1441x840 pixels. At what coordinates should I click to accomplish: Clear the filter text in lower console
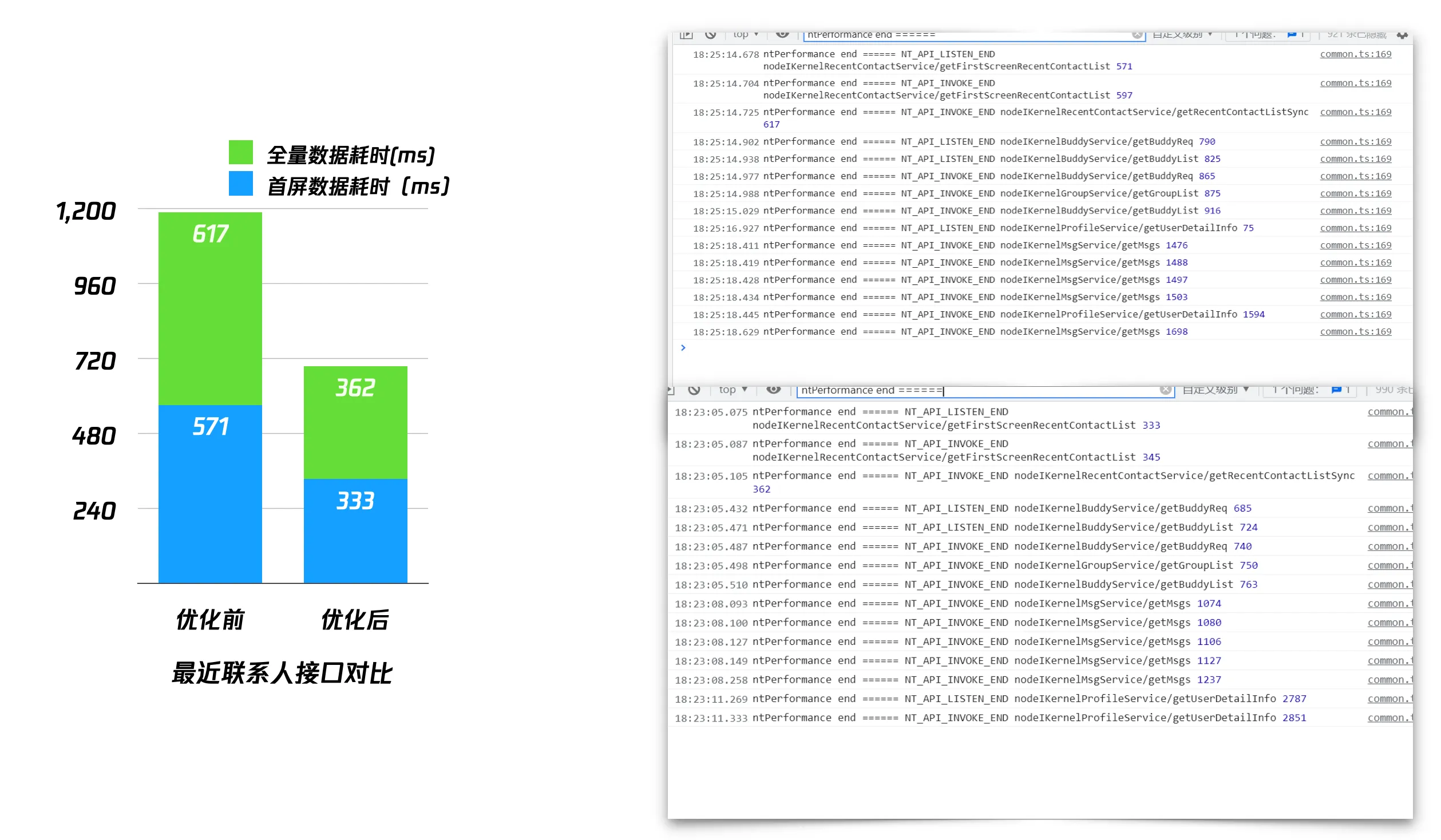(1165, 390)
